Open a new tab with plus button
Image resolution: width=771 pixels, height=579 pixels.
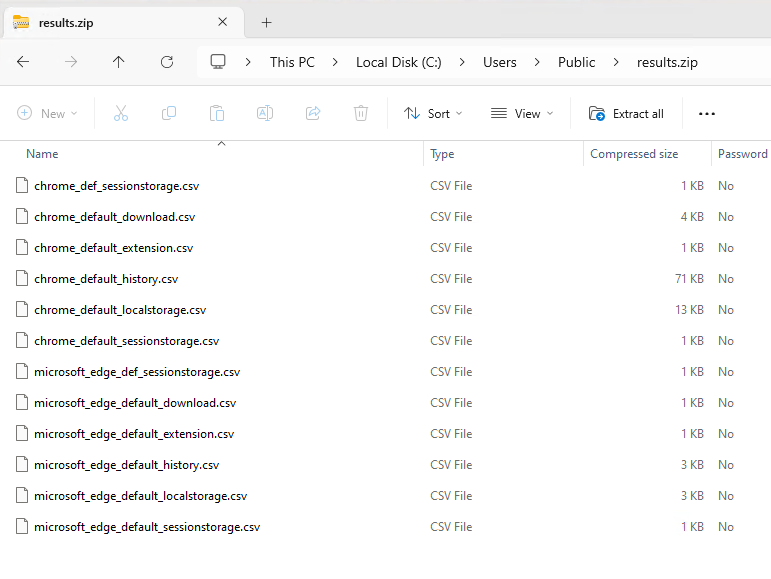tap(266, 22)
